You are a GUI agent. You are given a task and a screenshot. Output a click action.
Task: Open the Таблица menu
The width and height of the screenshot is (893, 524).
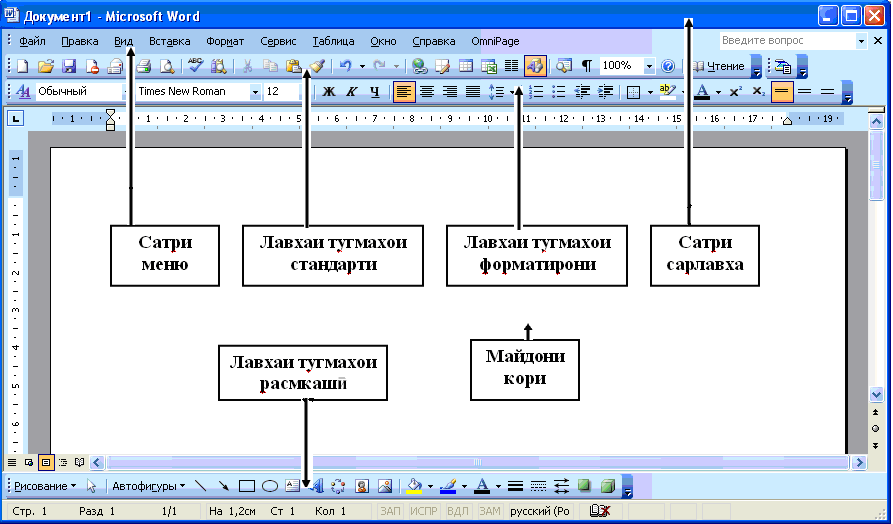[x=333, y=41]
